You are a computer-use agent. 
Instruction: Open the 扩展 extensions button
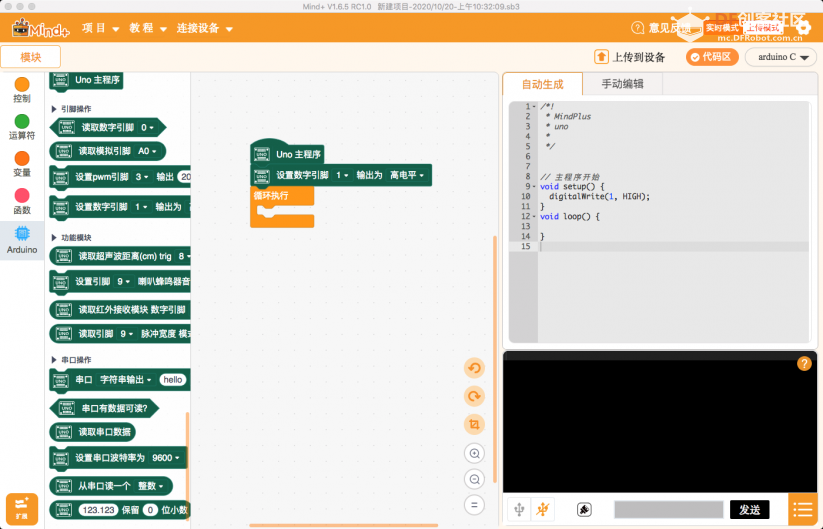click(x=22, y=509)
